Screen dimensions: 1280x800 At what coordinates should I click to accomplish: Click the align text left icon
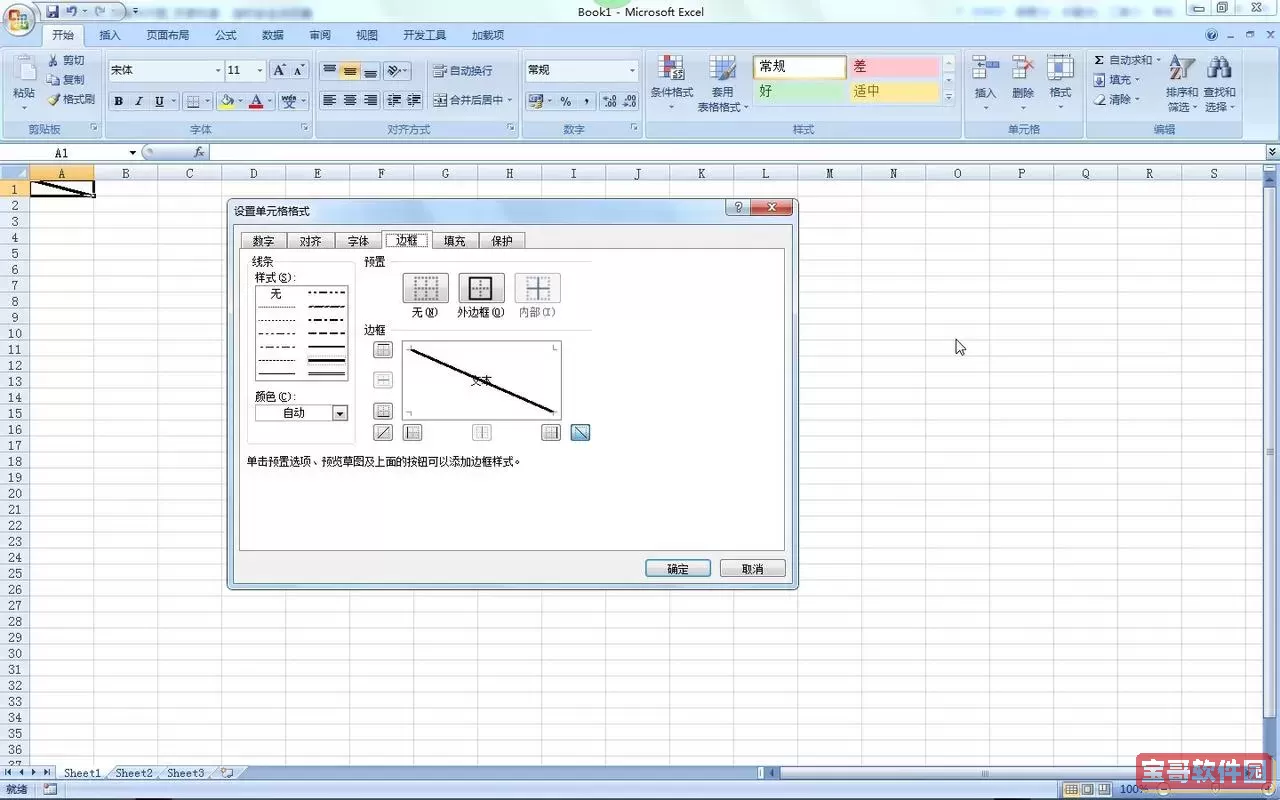tap(329, 100)
